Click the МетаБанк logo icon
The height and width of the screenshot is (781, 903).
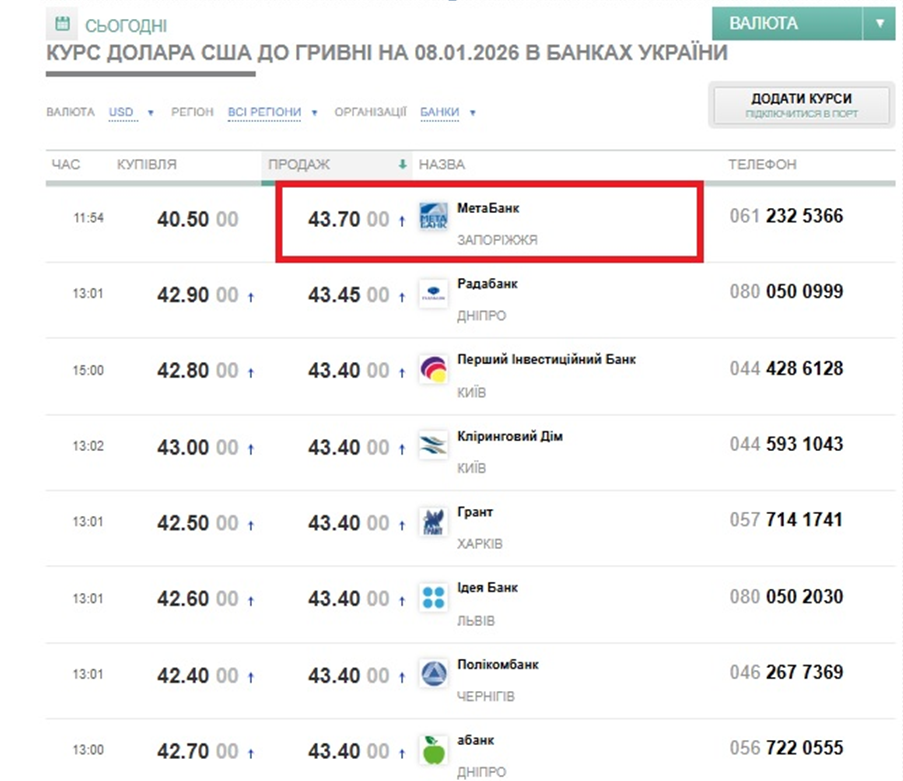tap(433, 217)
